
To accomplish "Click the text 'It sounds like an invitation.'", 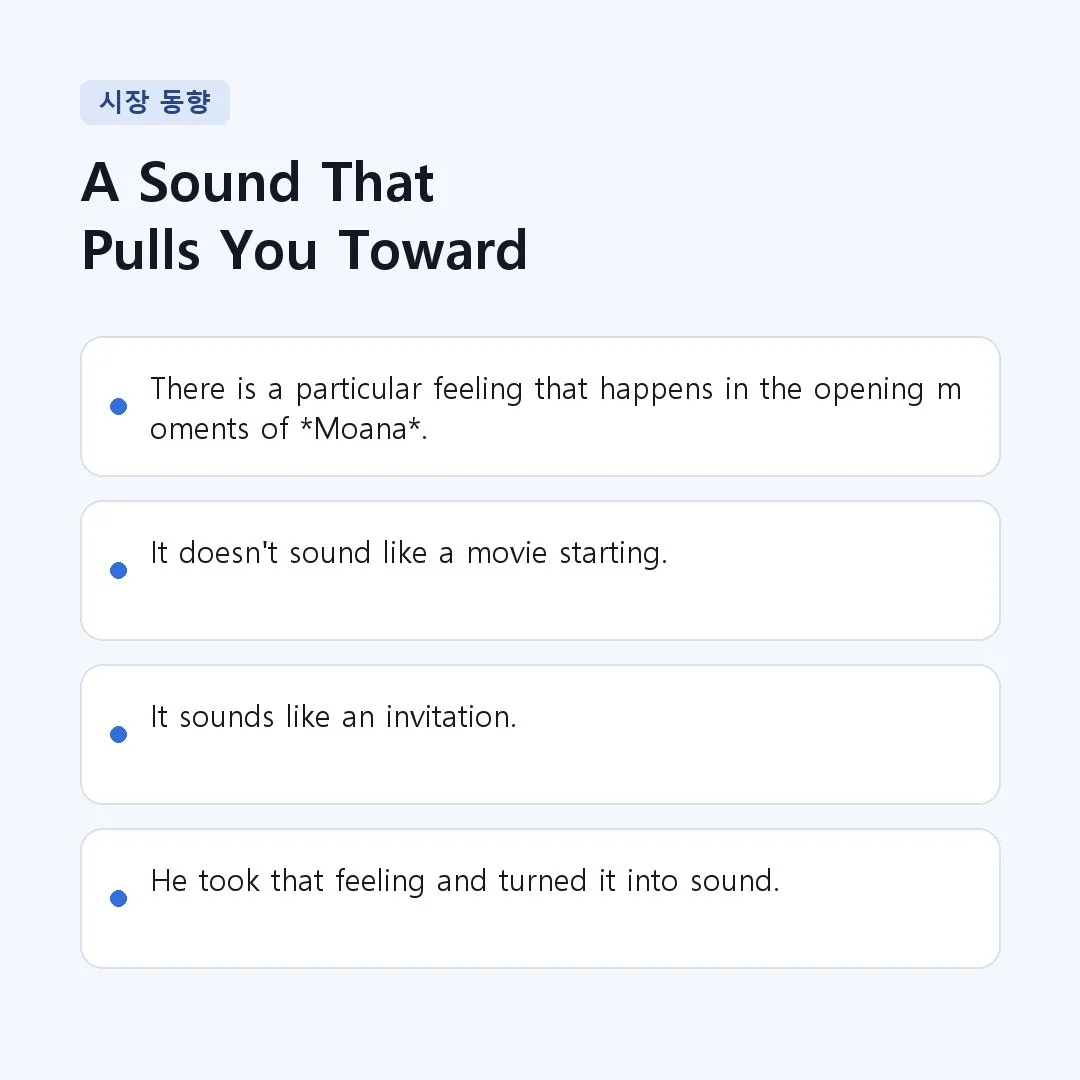I will point(333,717).
